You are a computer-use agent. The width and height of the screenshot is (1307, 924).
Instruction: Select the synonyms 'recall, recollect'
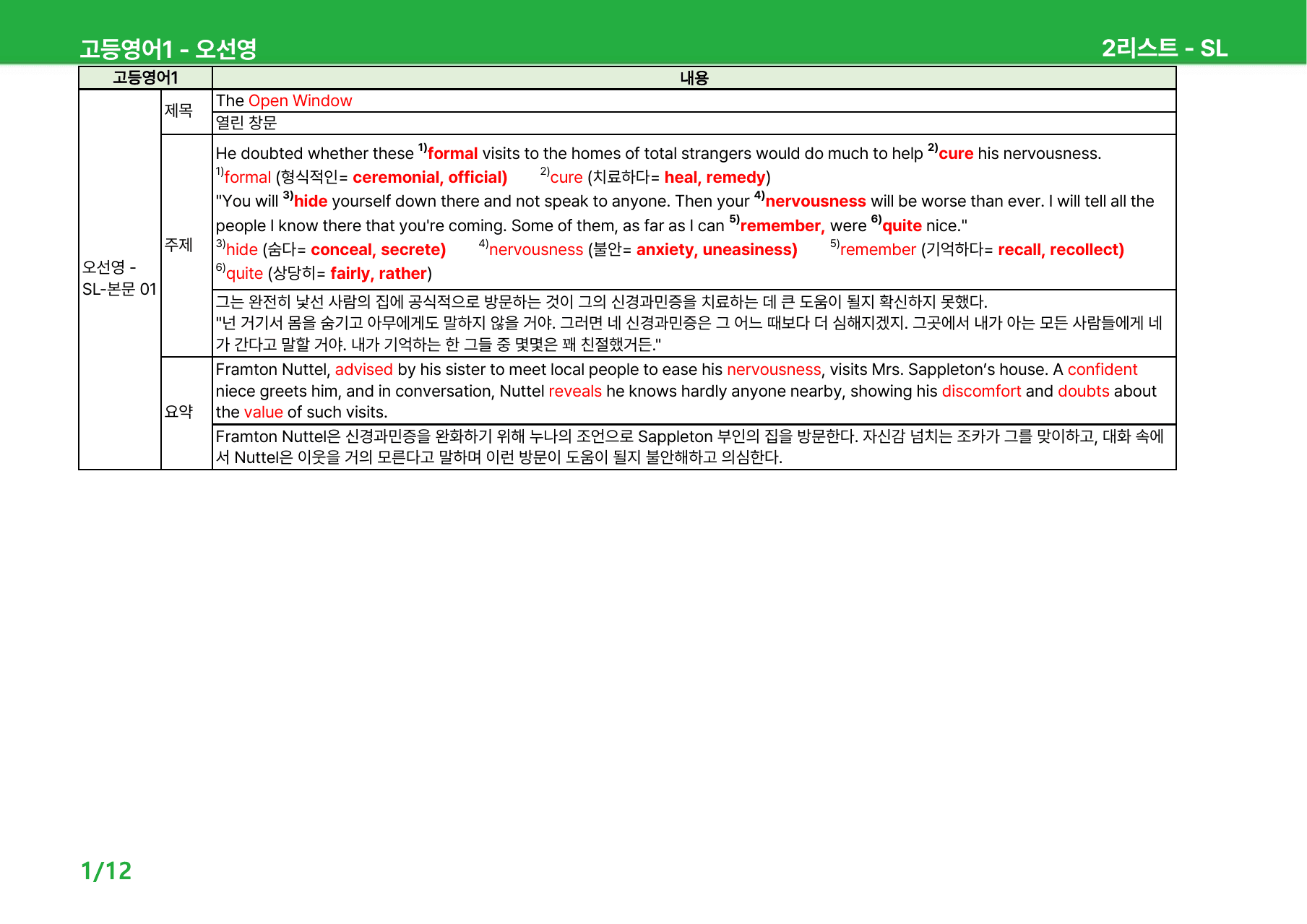pyautogui.click(x=1061, y=250)
